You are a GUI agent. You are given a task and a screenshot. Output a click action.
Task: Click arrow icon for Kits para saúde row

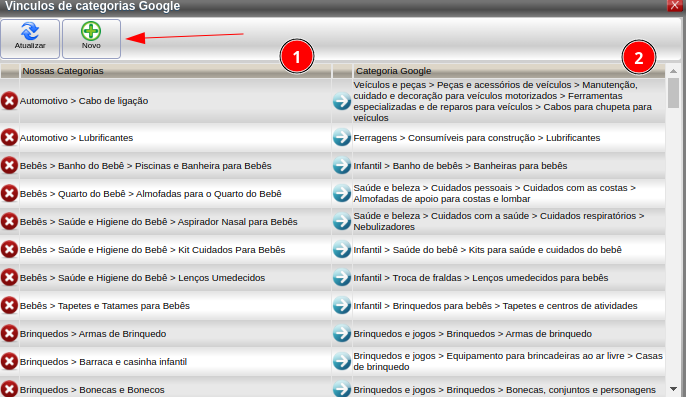tap(342, 249)
